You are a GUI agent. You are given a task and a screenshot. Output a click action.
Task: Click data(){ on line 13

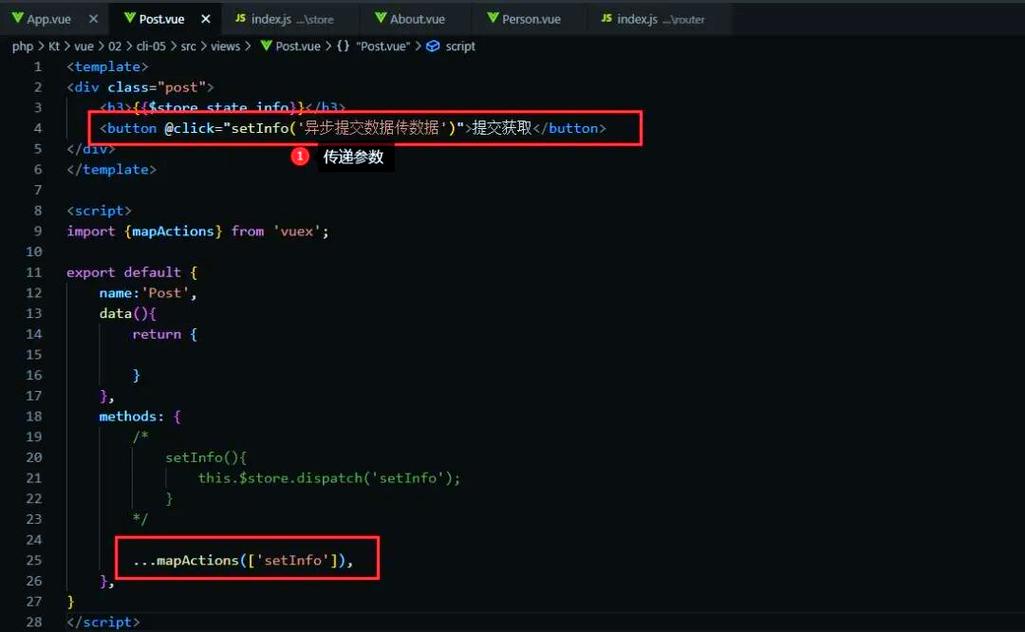pos(127,314)
